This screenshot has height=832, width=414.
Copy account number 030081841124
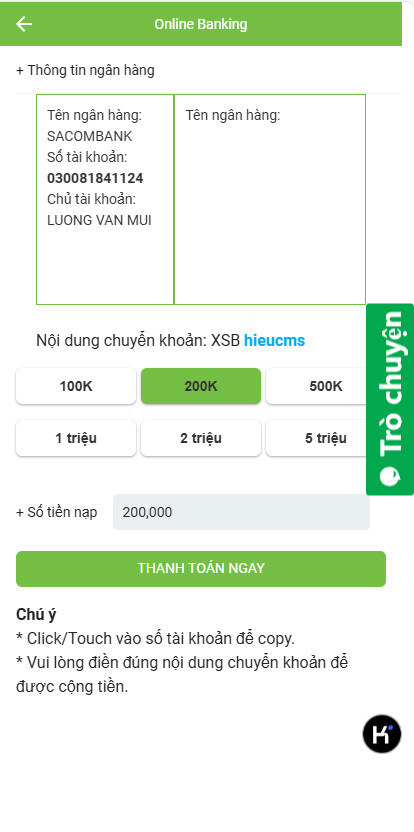95,178
